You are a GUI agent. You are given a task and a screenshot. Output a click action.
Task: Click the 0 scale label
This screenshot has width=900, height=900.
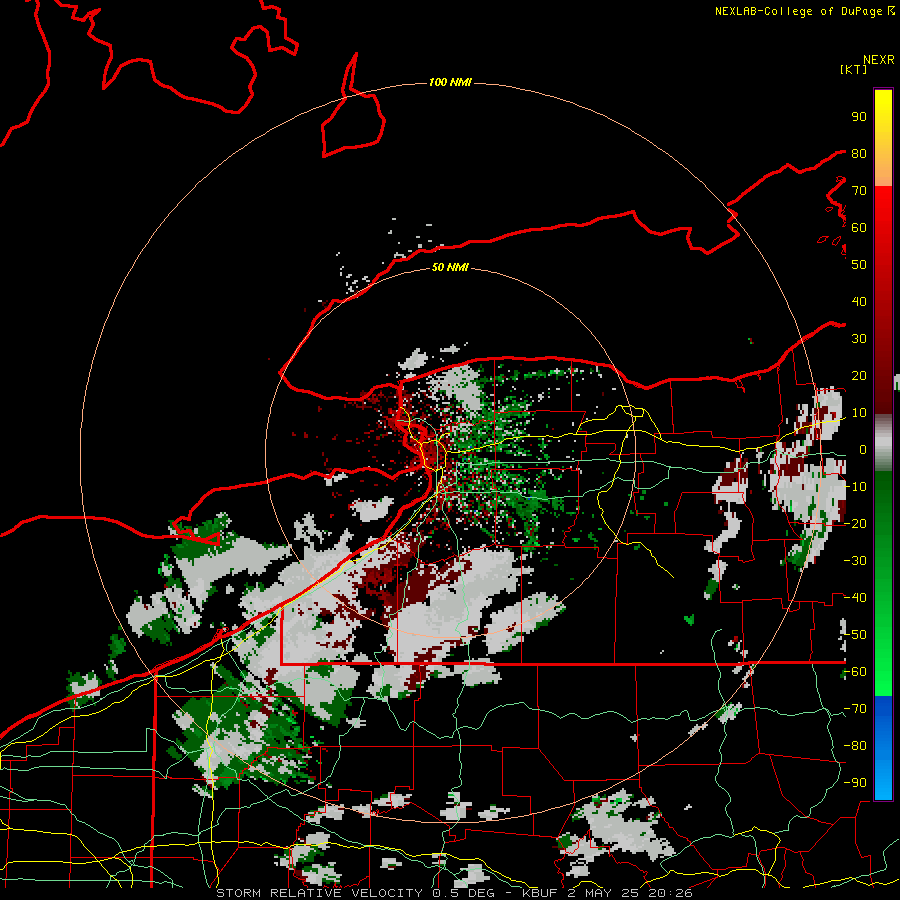862,449
